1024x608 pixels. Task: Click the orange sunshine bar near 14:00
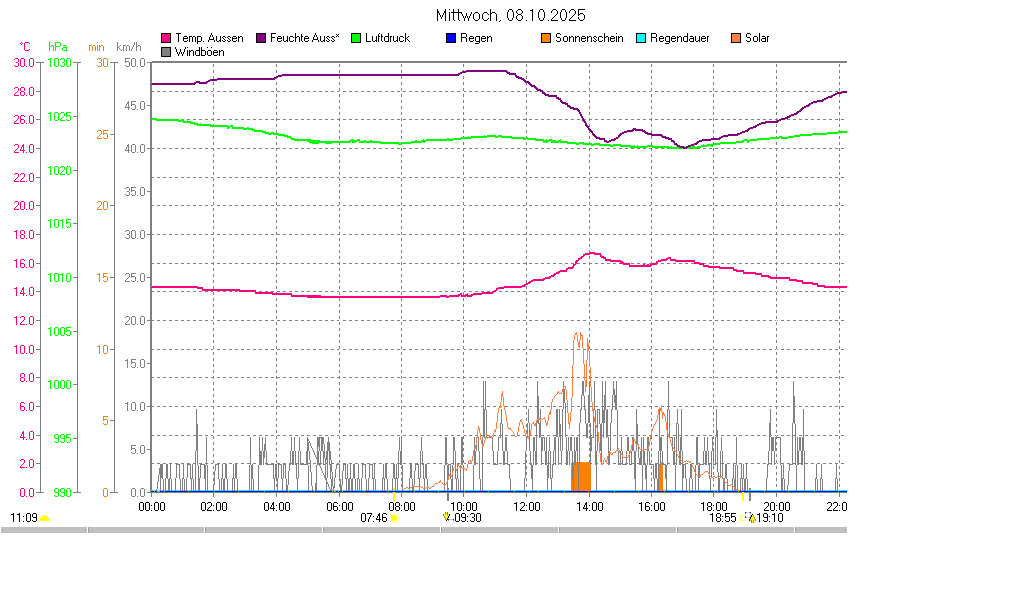click(581, 476)
